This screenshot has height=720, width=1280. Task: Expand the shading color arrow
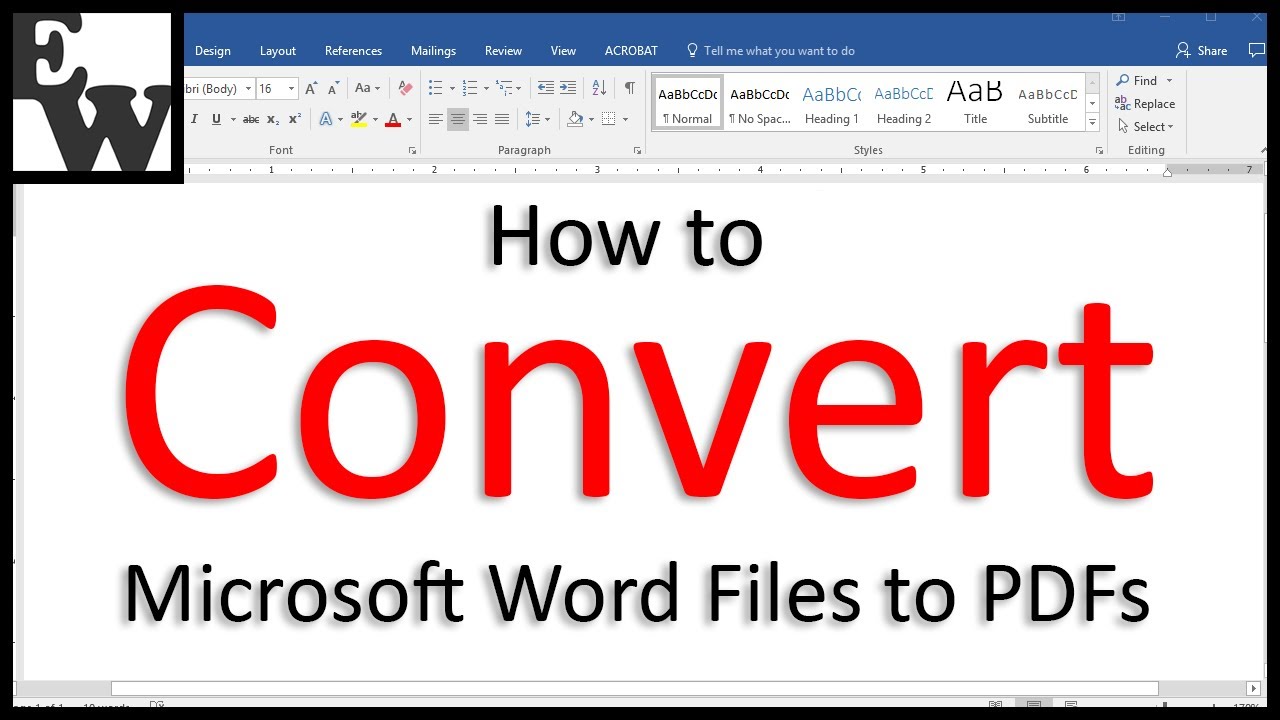coord(591,119)
